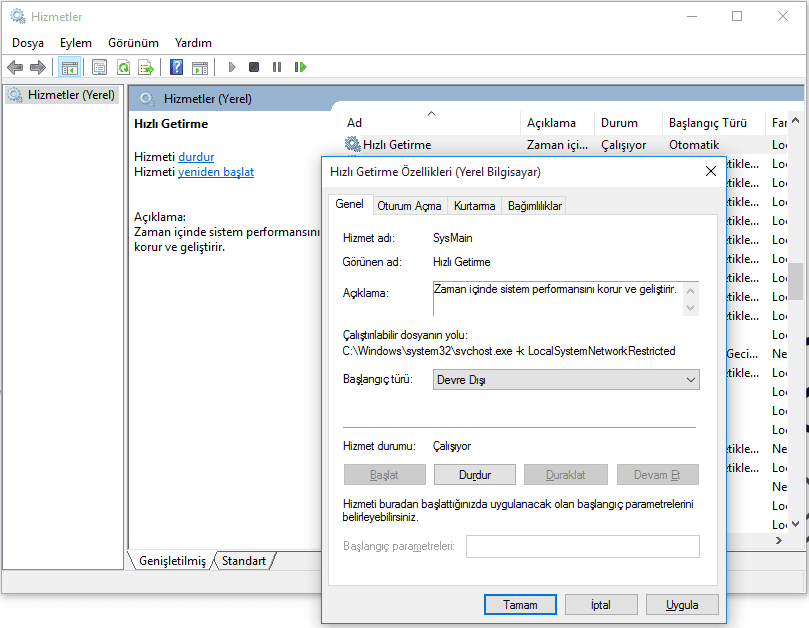Toggle the Show/Hide Action Pane icon

click(x=200, y=67)
